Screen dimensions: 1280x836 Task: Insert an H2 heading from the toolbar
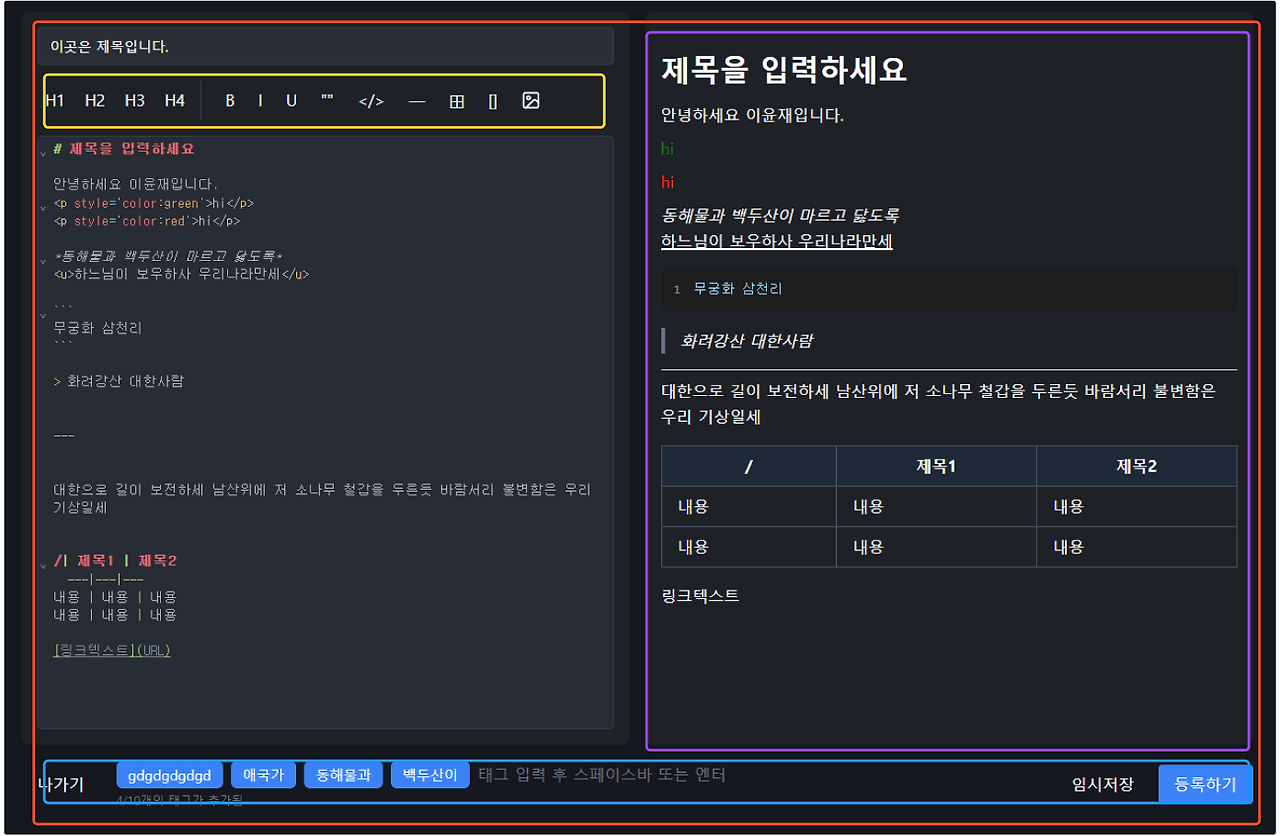click(x=95, y=100)
